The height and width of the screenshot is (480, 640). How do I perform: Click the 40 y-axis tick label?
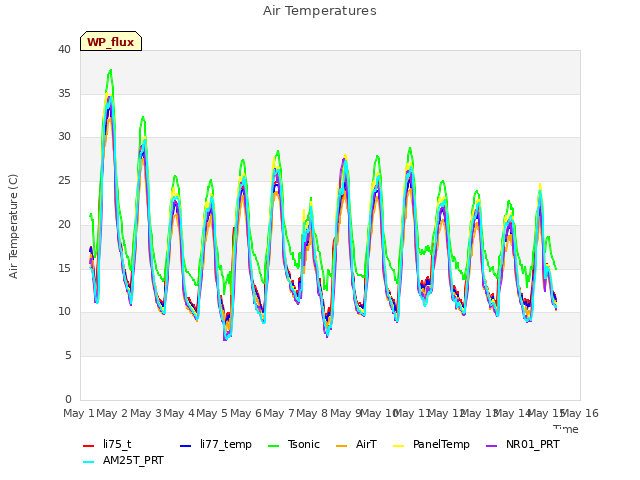64,49
